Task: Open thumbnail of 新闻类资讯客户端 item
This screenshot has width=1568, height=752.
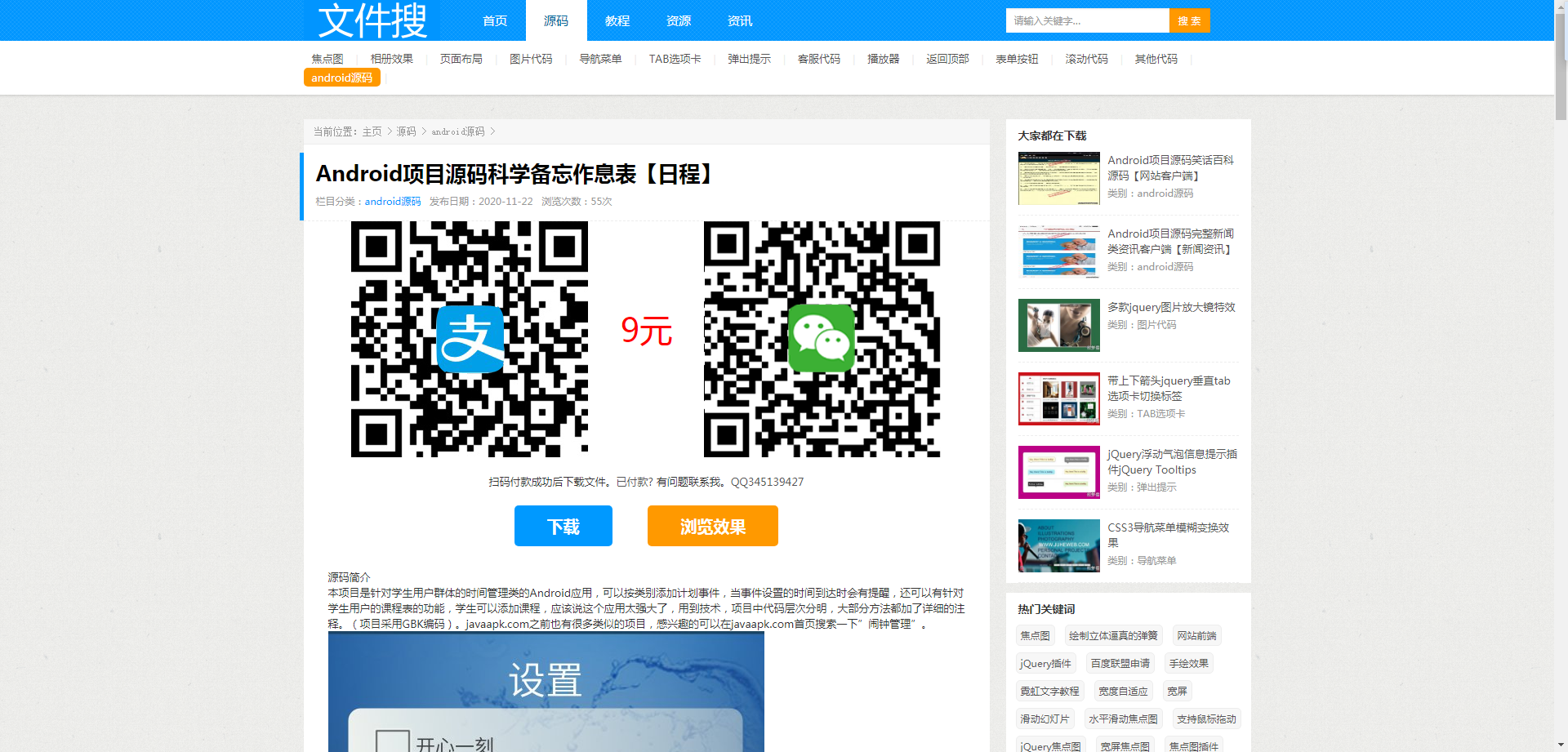Action: pos(1059,251)
